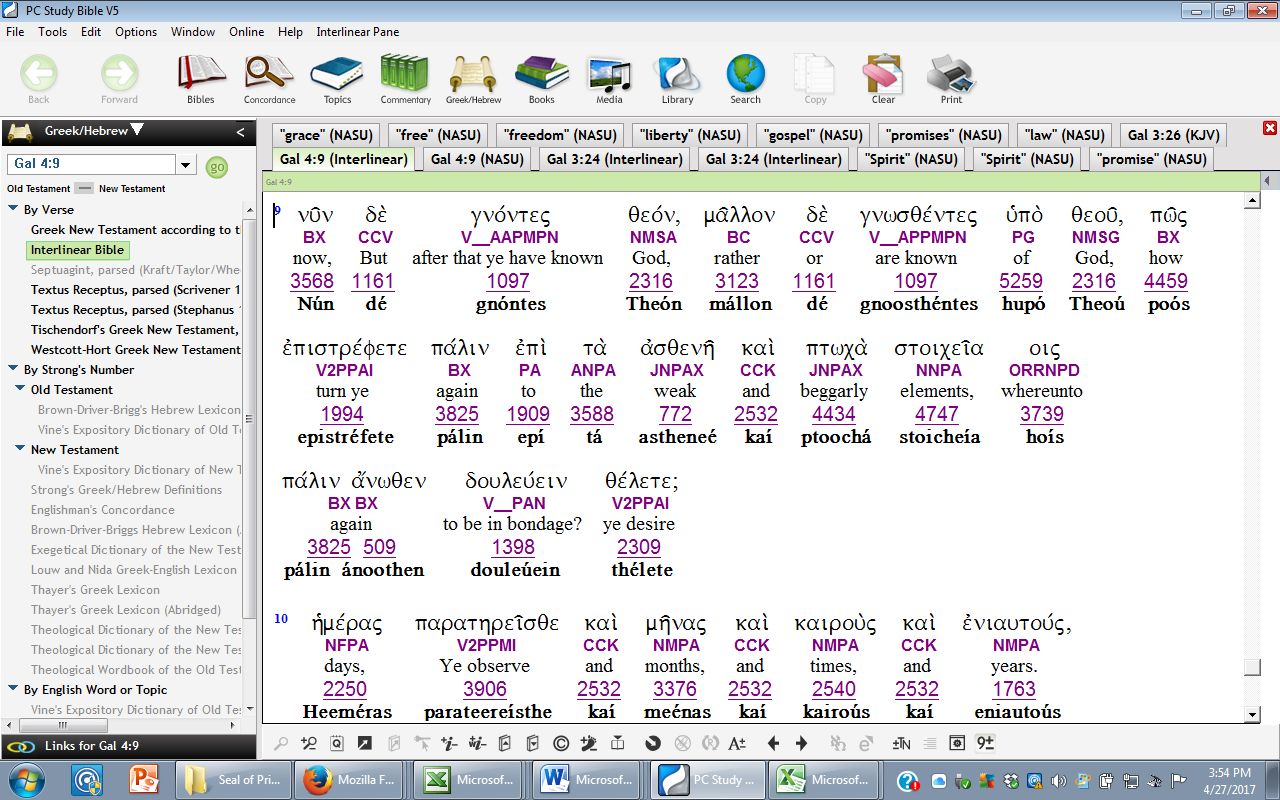Click the Greek/Hebrew scroll icon in toolbar
Viewport: 1280px width, 800px height.
(473, 78)
